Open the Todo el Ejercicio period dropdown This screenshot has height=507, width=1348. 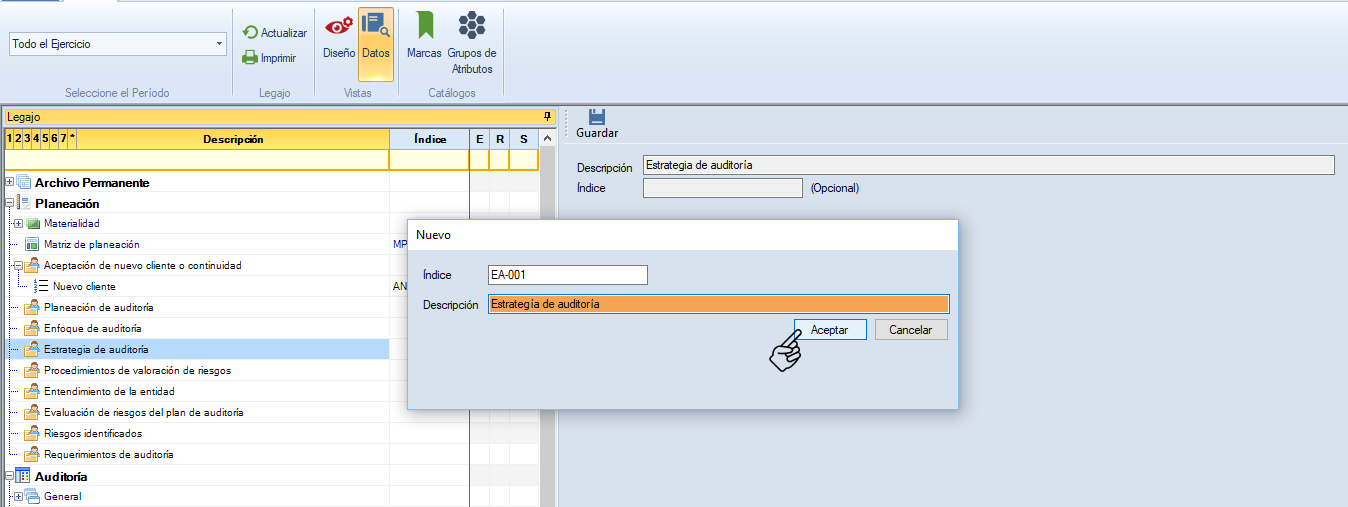219,45
